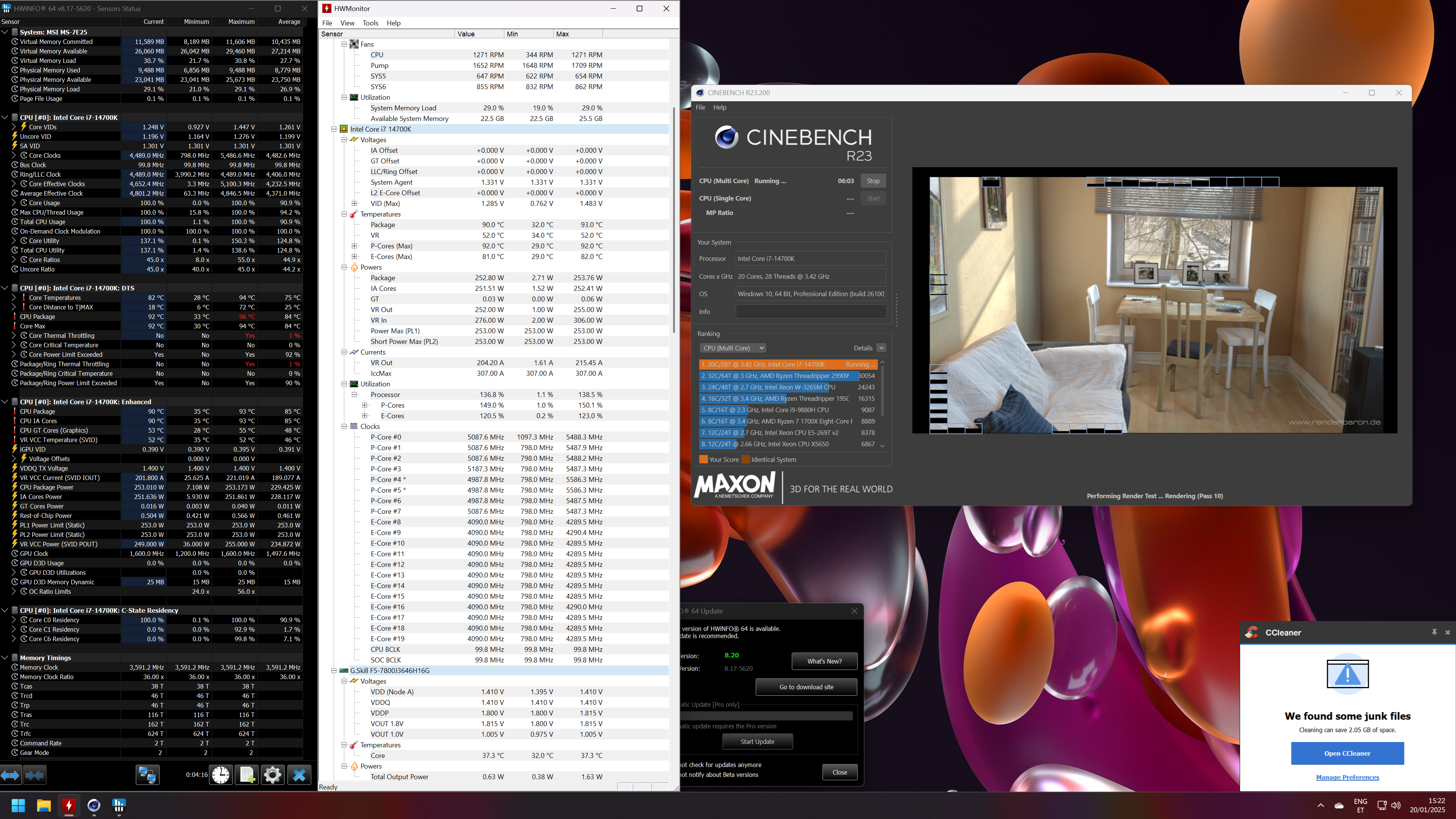Expand the VID (Max) node in HWMonitor
Screen dimensions: 1456x819
[355, 204]
